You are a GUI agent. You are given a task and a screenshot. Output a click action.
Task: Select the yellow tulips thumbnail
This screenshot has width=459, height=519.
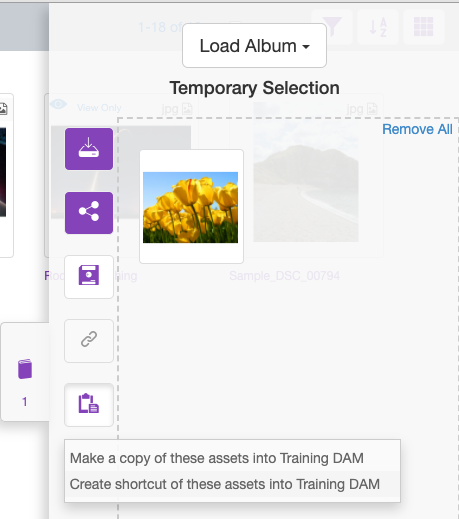[191, 207]
